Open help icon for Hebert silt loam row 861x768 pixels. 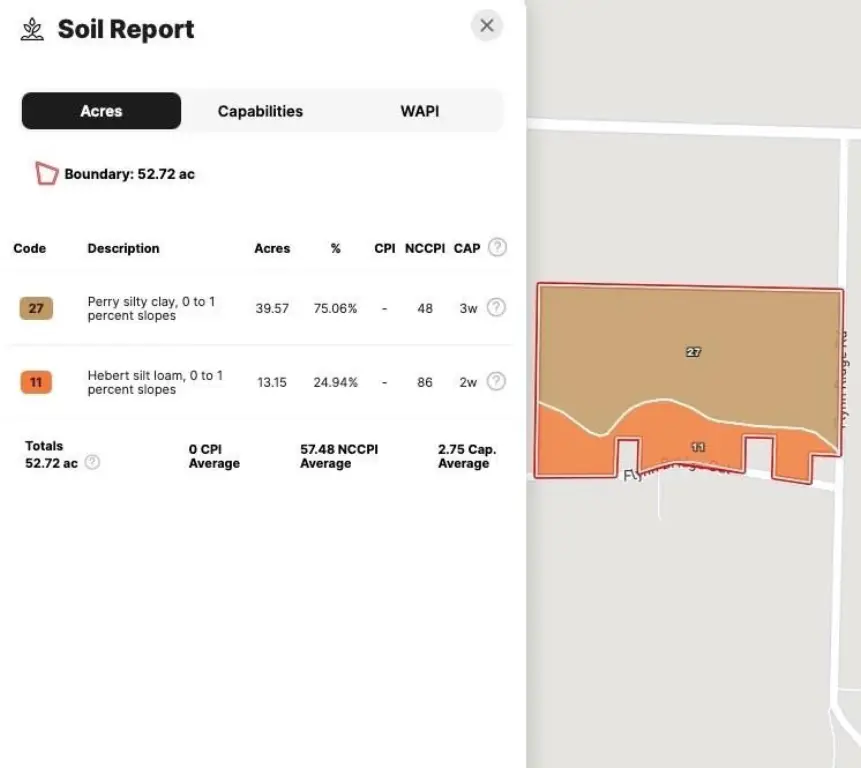(496, 381)
